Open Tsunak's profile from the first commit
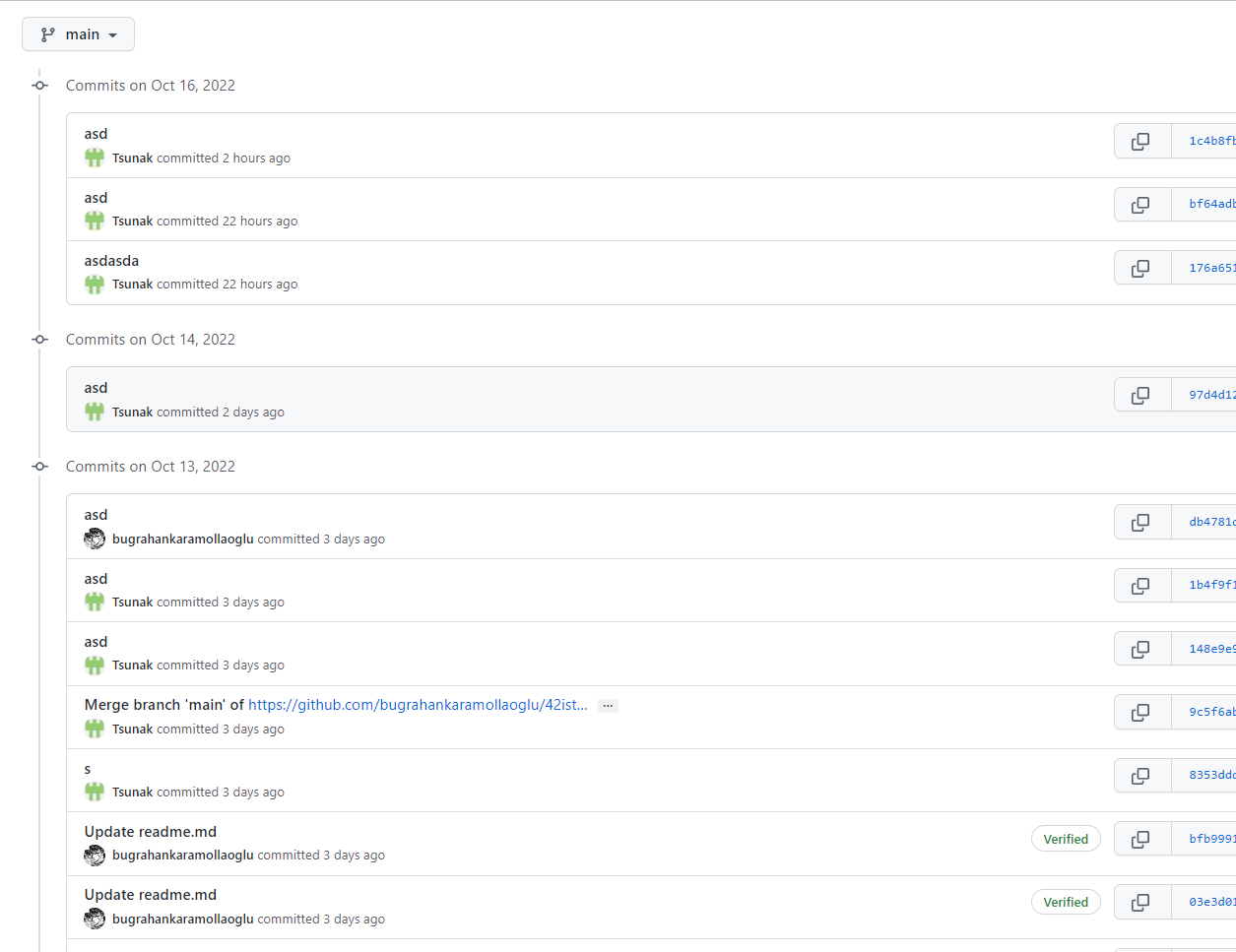The image size is (1236, 952). coord(132,158)
